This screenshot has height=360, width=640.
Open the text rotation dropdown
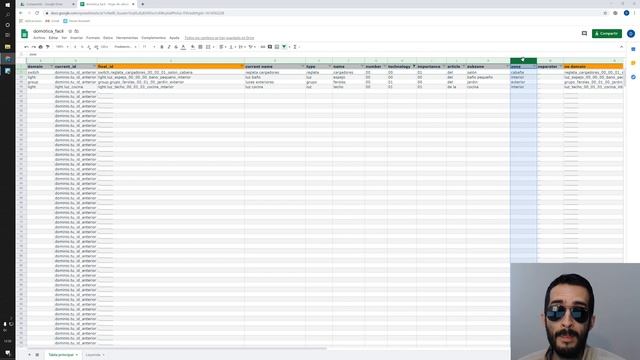click(x=251, y=47)
